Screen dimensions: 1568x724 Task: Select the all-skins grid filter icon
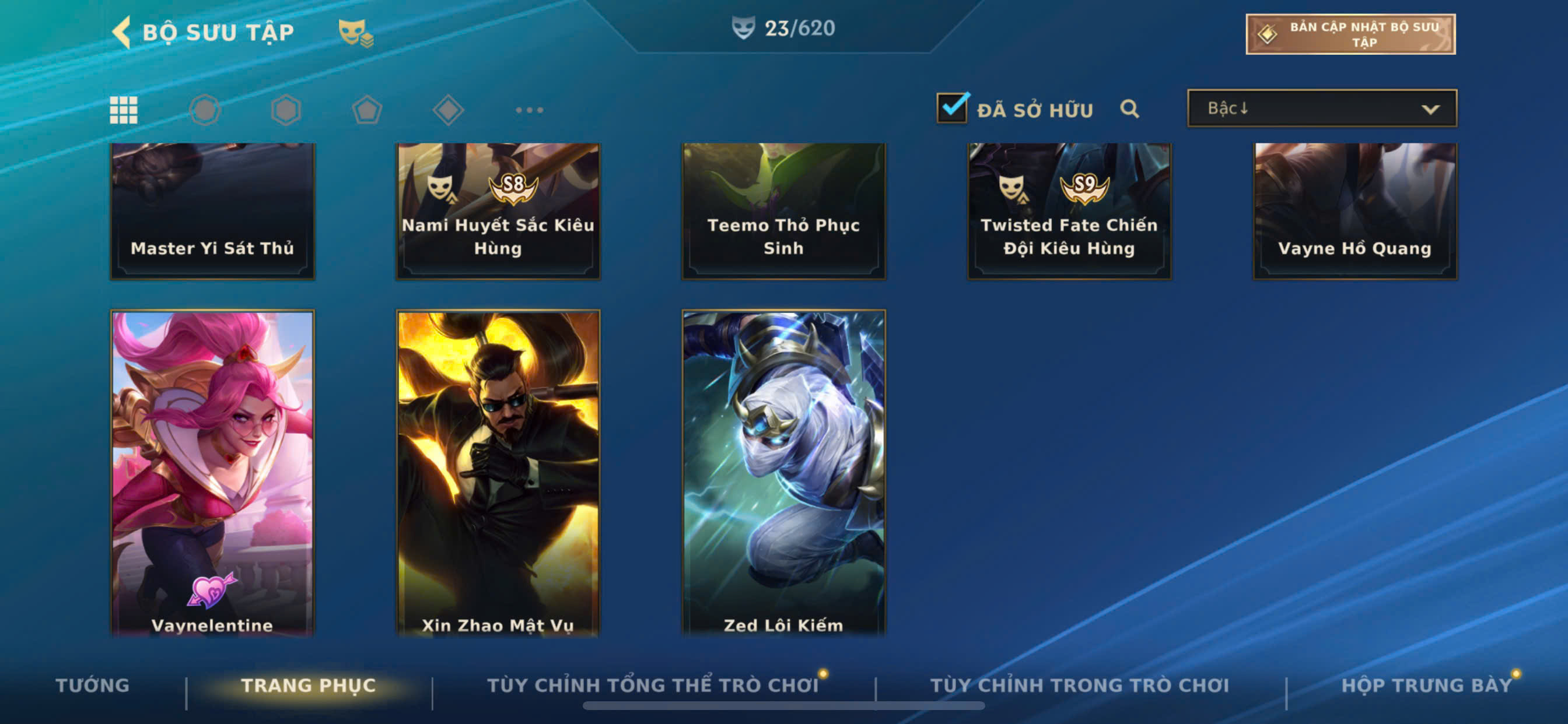[x=124, y=110]
